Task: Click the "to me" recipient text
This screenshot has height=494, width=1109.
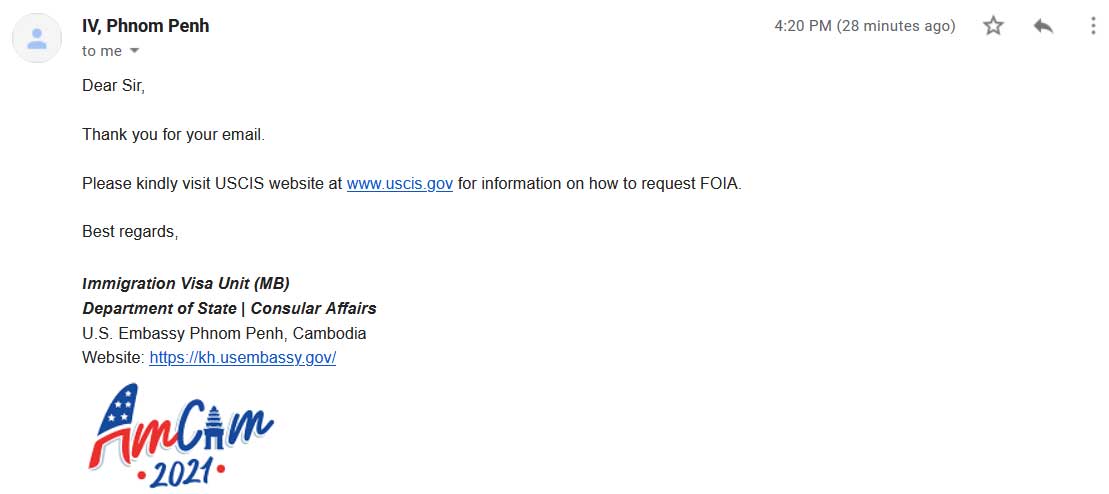Action: [102, 51]
